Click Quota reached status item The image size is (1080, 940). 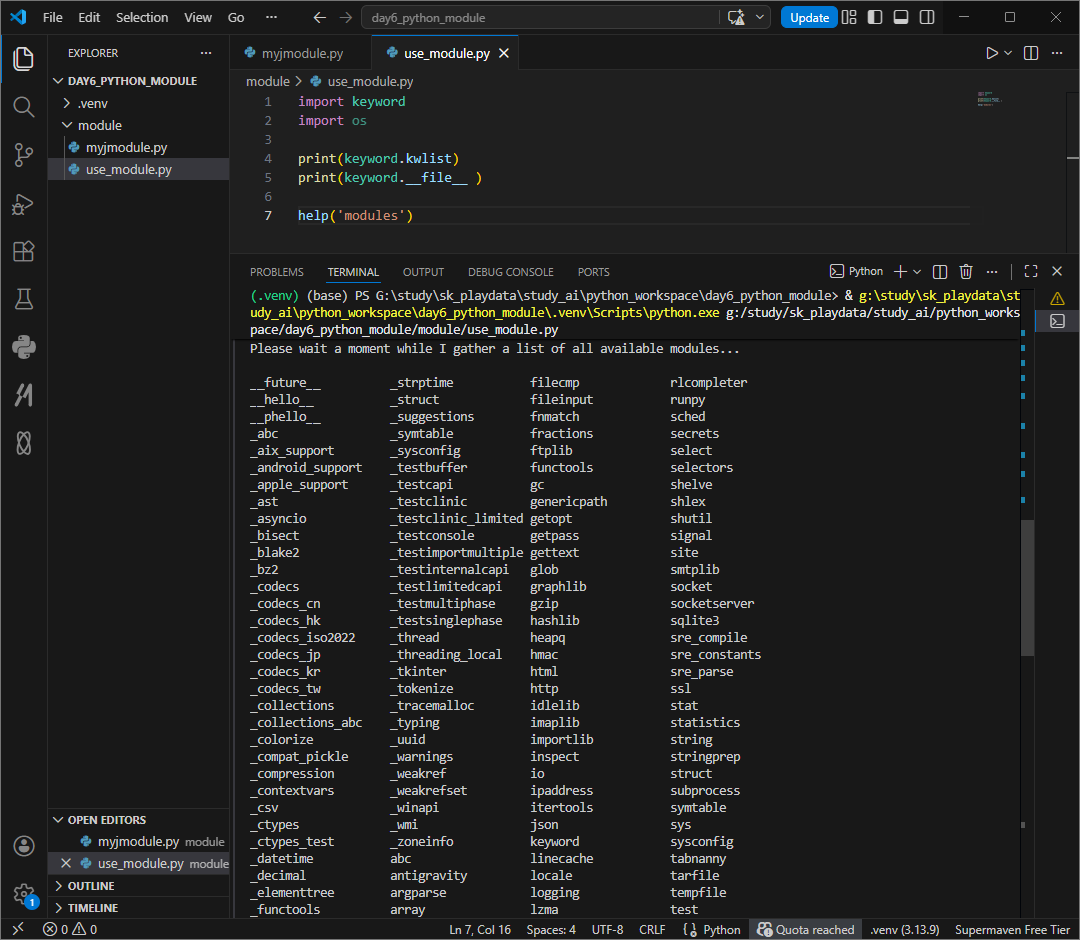805,929
